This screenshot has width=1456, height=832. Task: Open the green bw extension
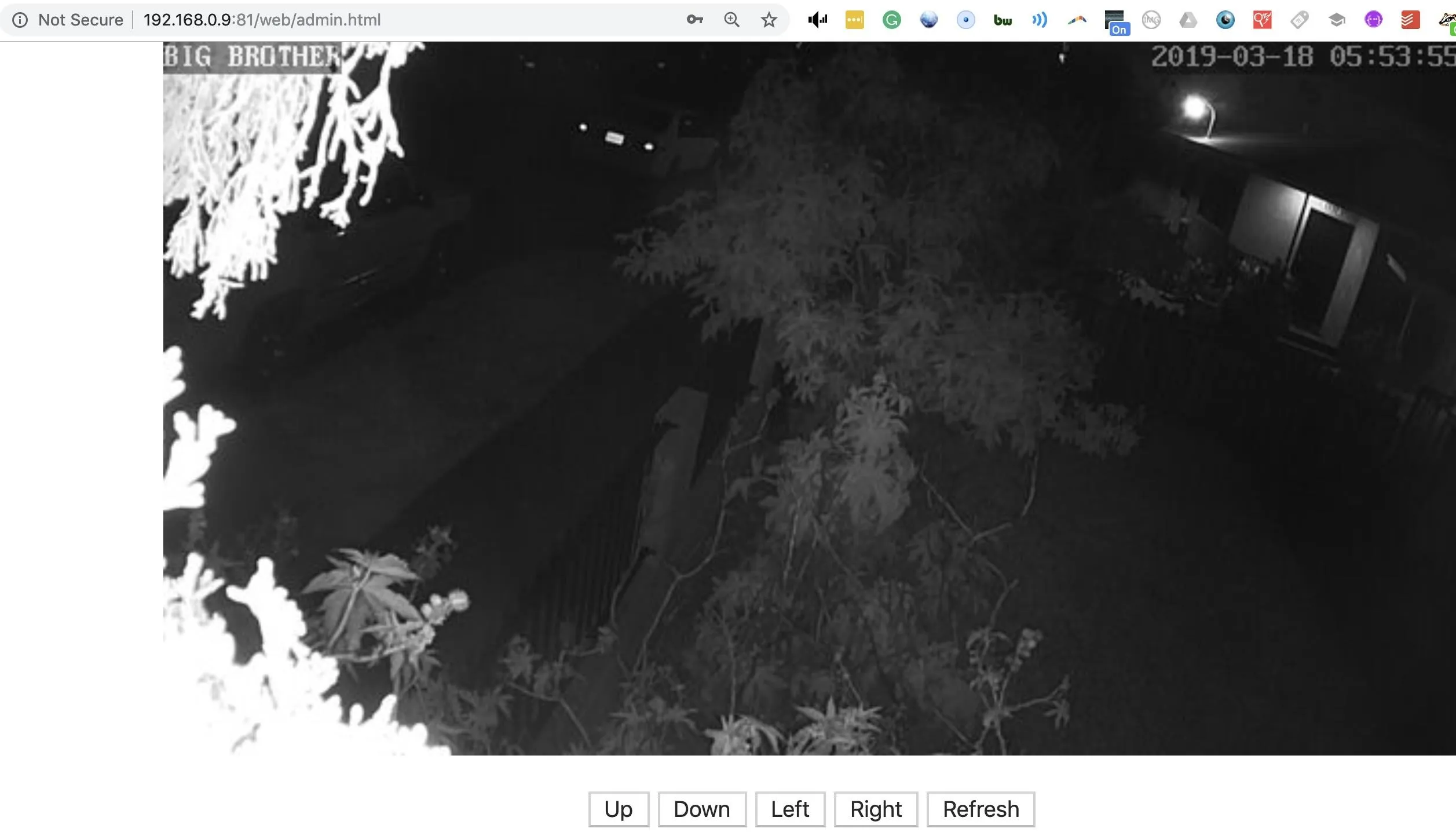click(x=1003, y=21)
